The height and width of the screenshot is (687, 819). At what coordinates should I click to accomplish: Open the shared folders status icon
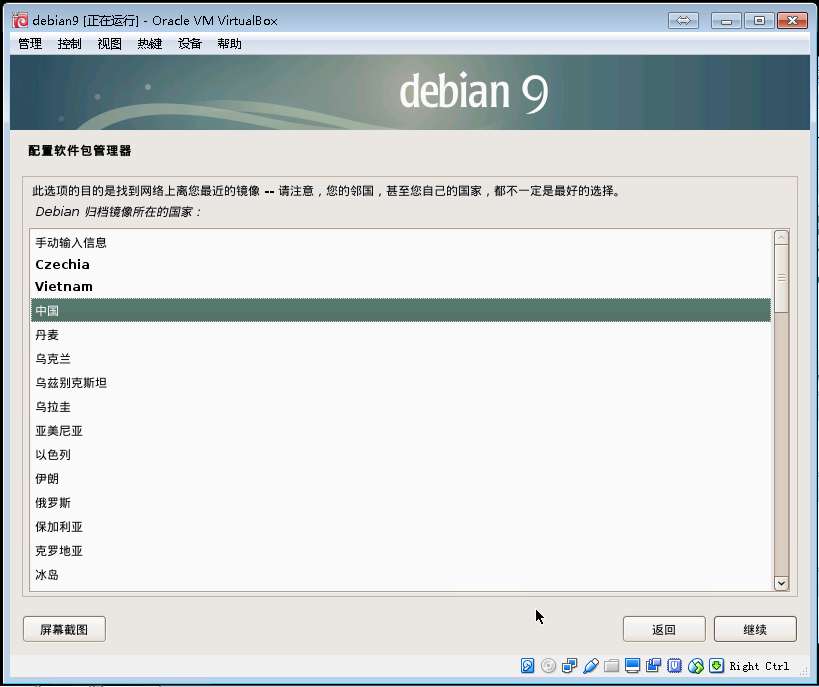[x=612, y=666]
